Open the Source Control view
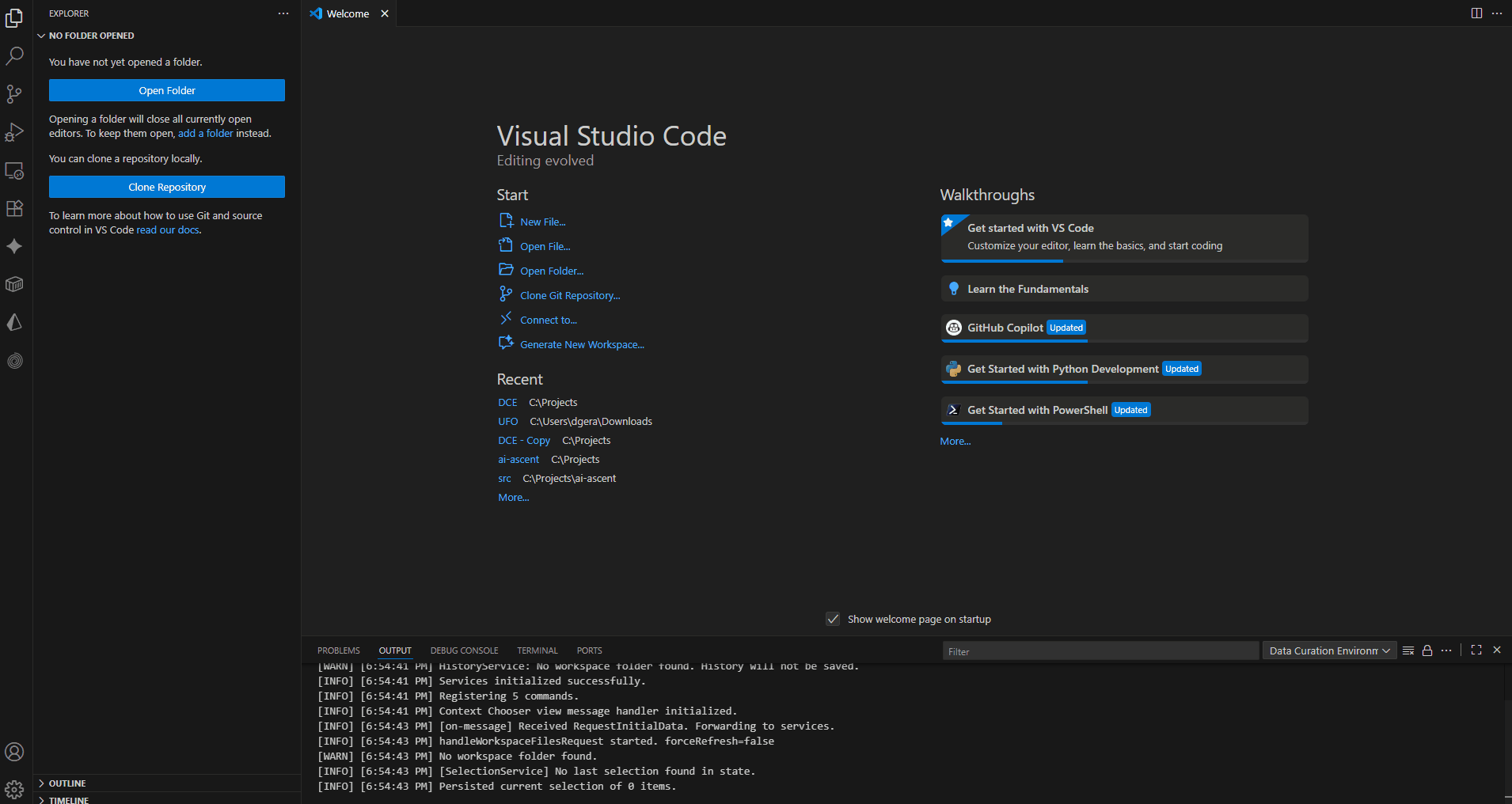Viewport: 1512px width, 804px height. [x=14, y=94]
